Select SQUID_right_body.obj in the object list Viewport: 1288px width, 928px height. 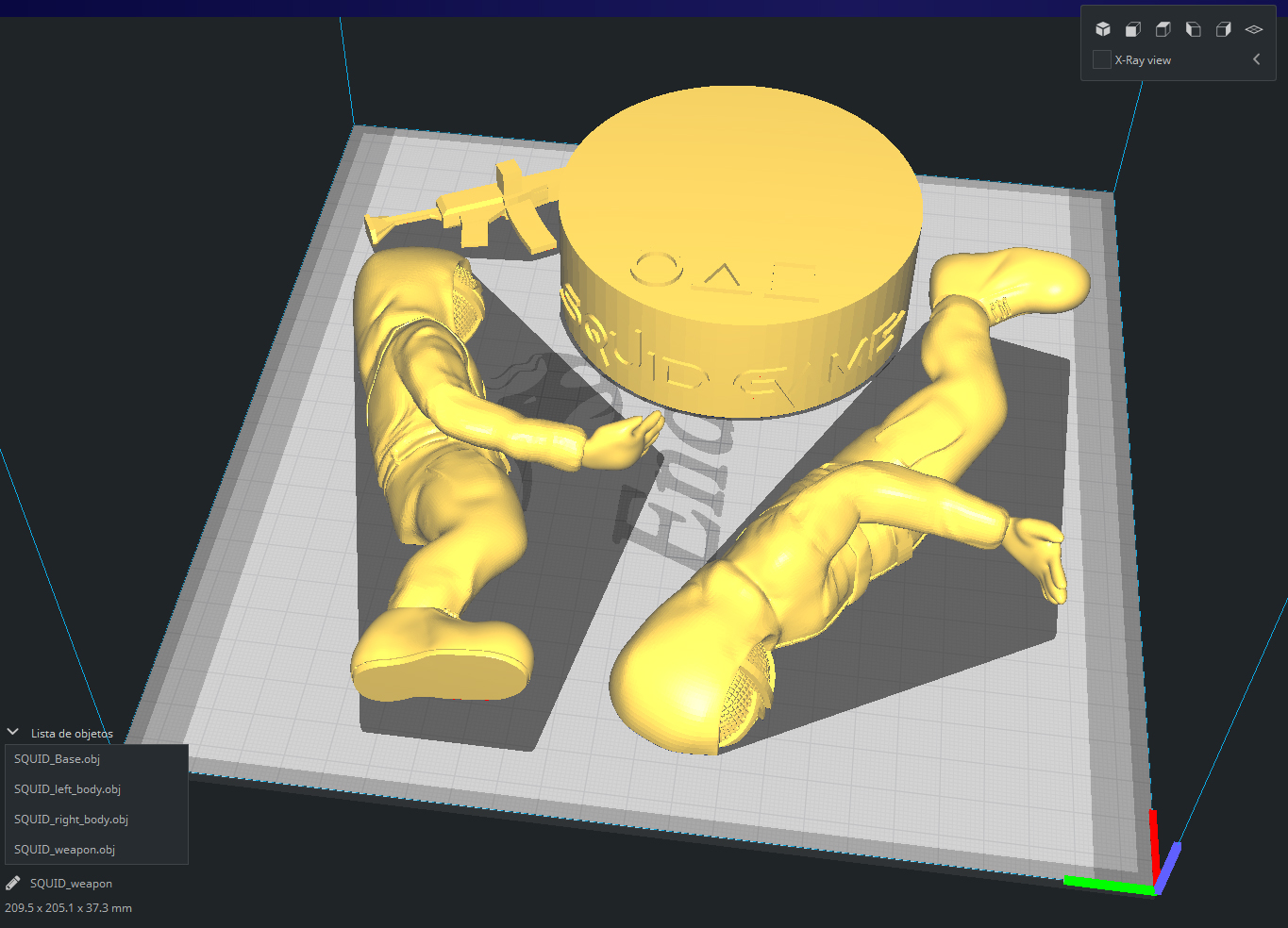tap(96, 820)
